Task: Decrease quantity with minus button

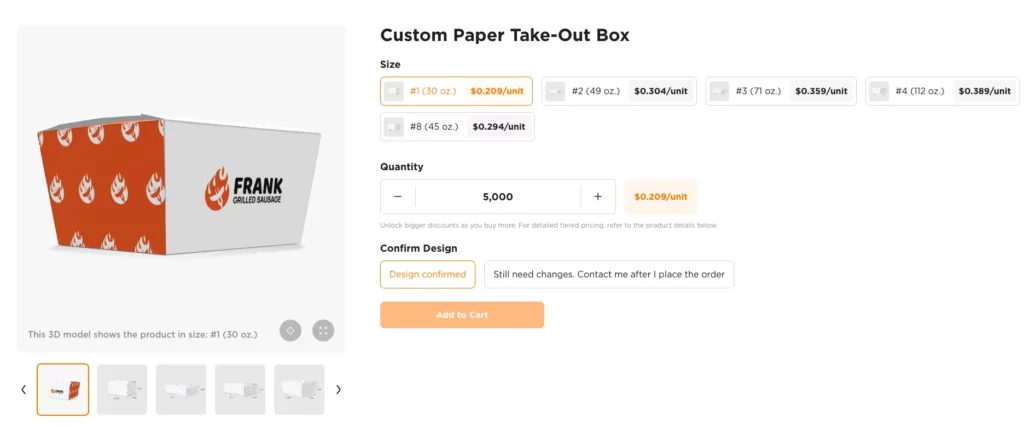Action: point(398,197)
